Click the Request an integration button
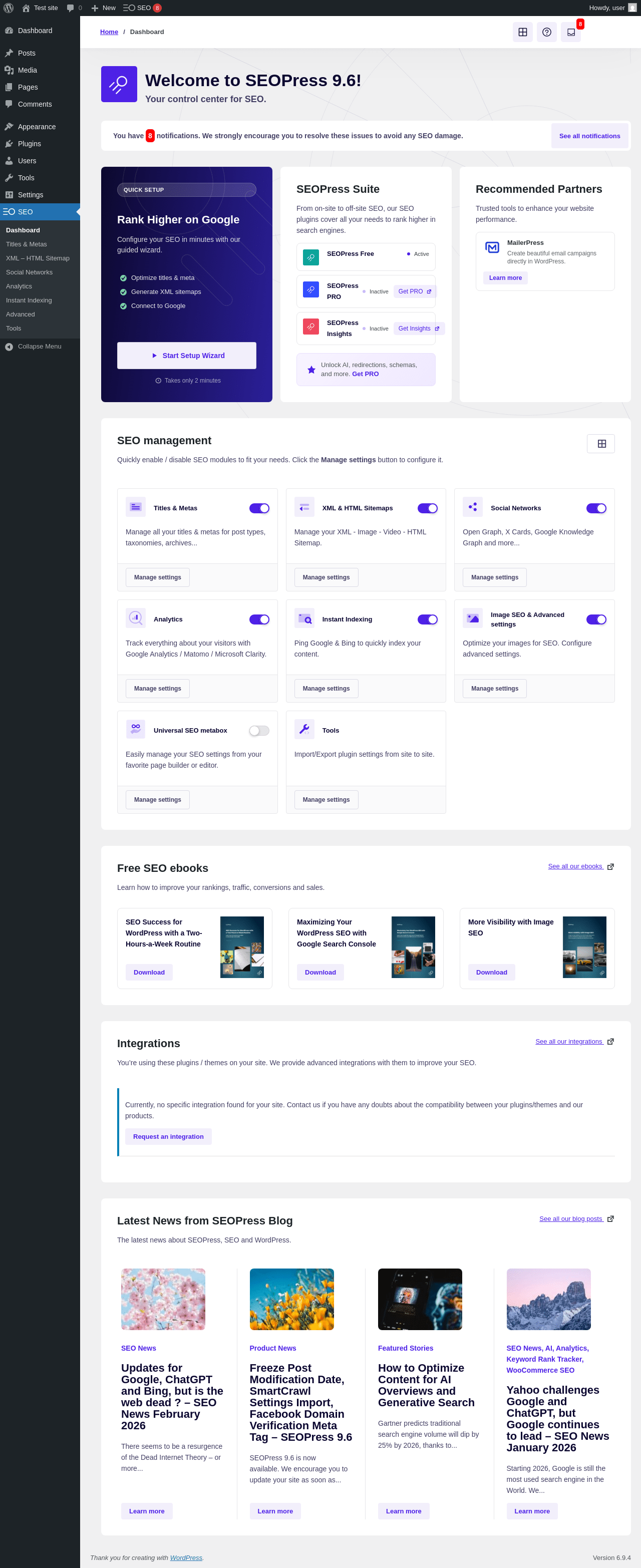 pos(169,1136)
